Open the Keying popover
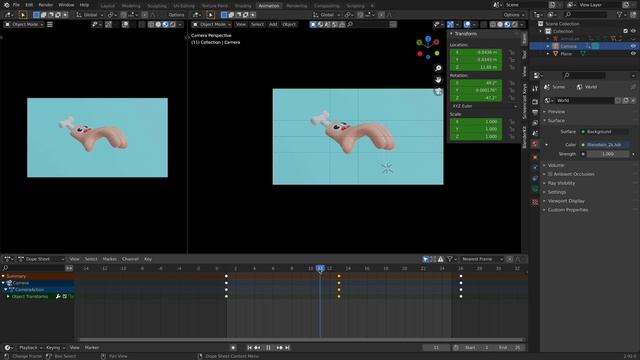The height and width of the screenshot is (360, 640). pos(55,348)
